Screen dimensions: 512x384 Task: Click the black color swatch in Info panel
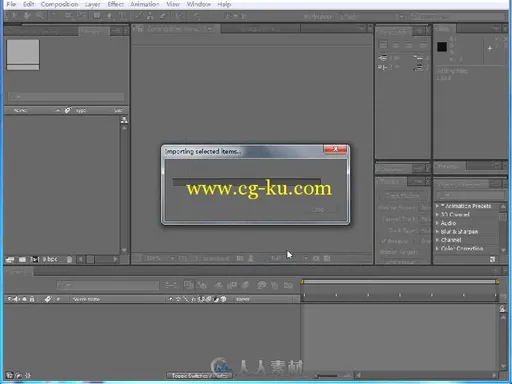coord(442,47)
